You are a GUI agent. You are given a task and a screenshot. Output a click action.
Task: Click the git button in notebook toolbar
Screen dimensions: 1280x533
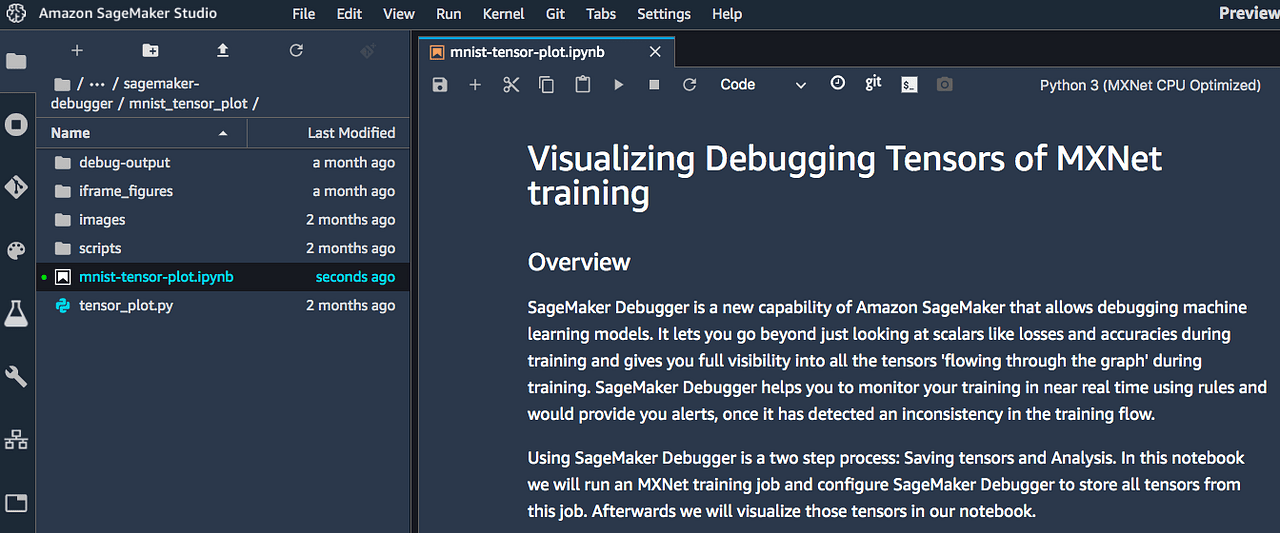coord(873,83)
